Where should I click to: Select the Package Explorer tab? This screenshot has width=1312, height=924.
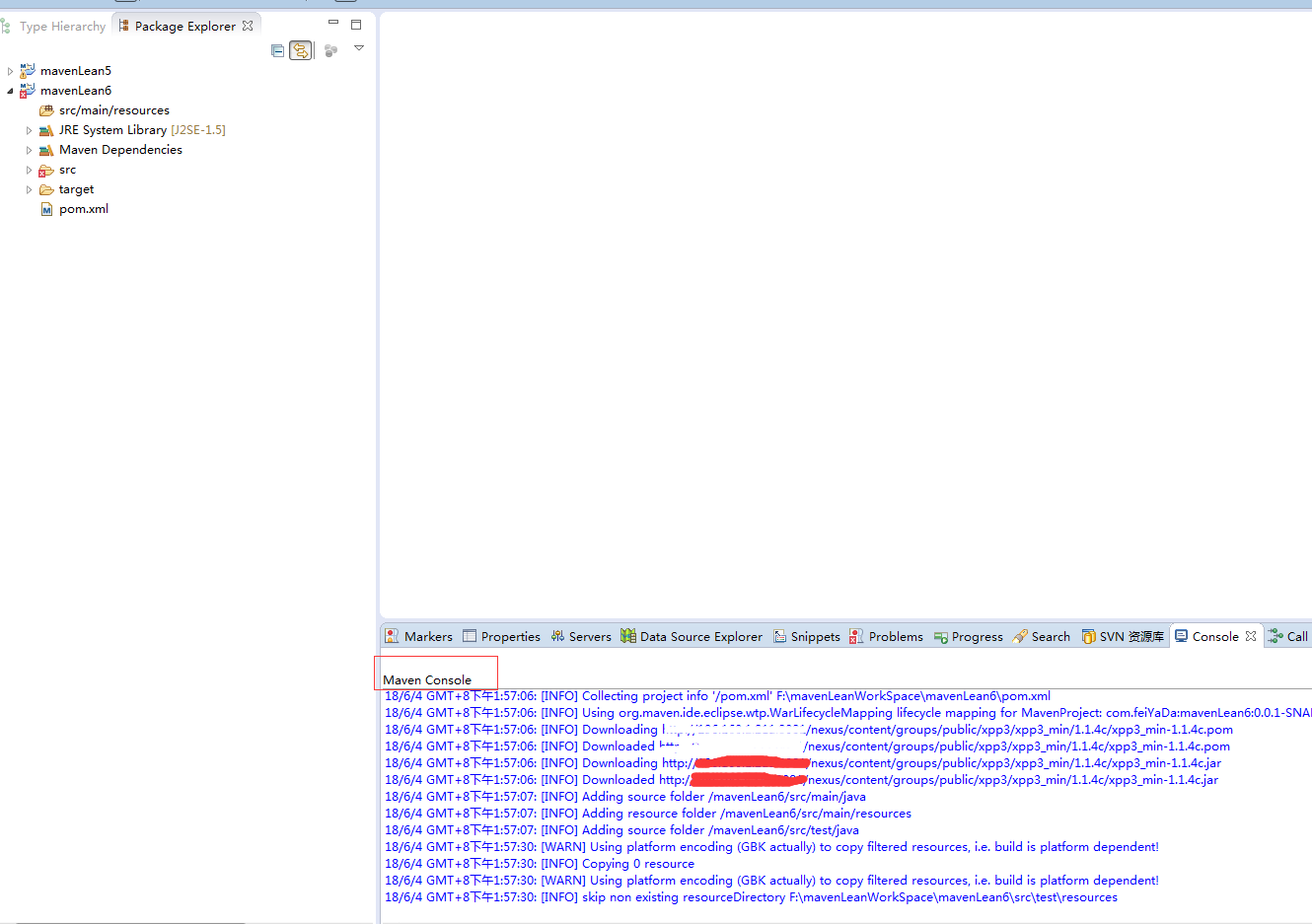click(x=185, y=26)
